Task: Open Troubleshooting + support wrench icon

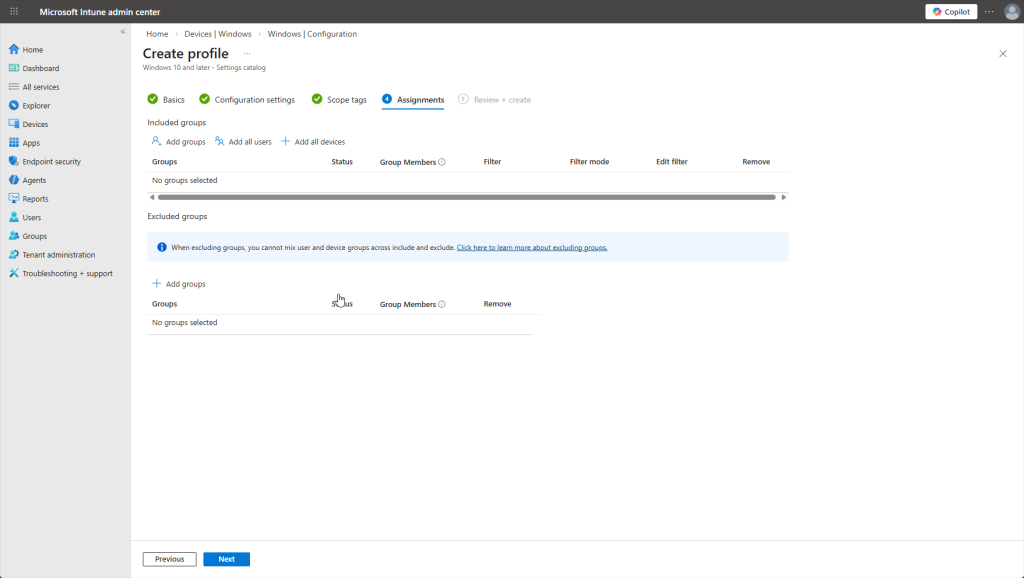Action: click(x=14, y=273)
